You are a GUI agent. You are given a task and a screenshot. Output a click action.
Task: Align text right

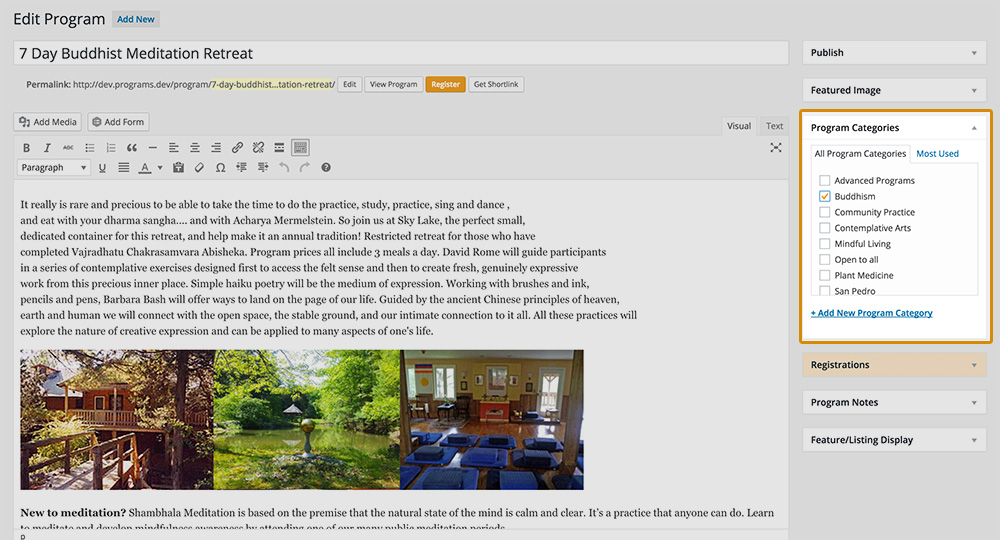tap(216, 147)
